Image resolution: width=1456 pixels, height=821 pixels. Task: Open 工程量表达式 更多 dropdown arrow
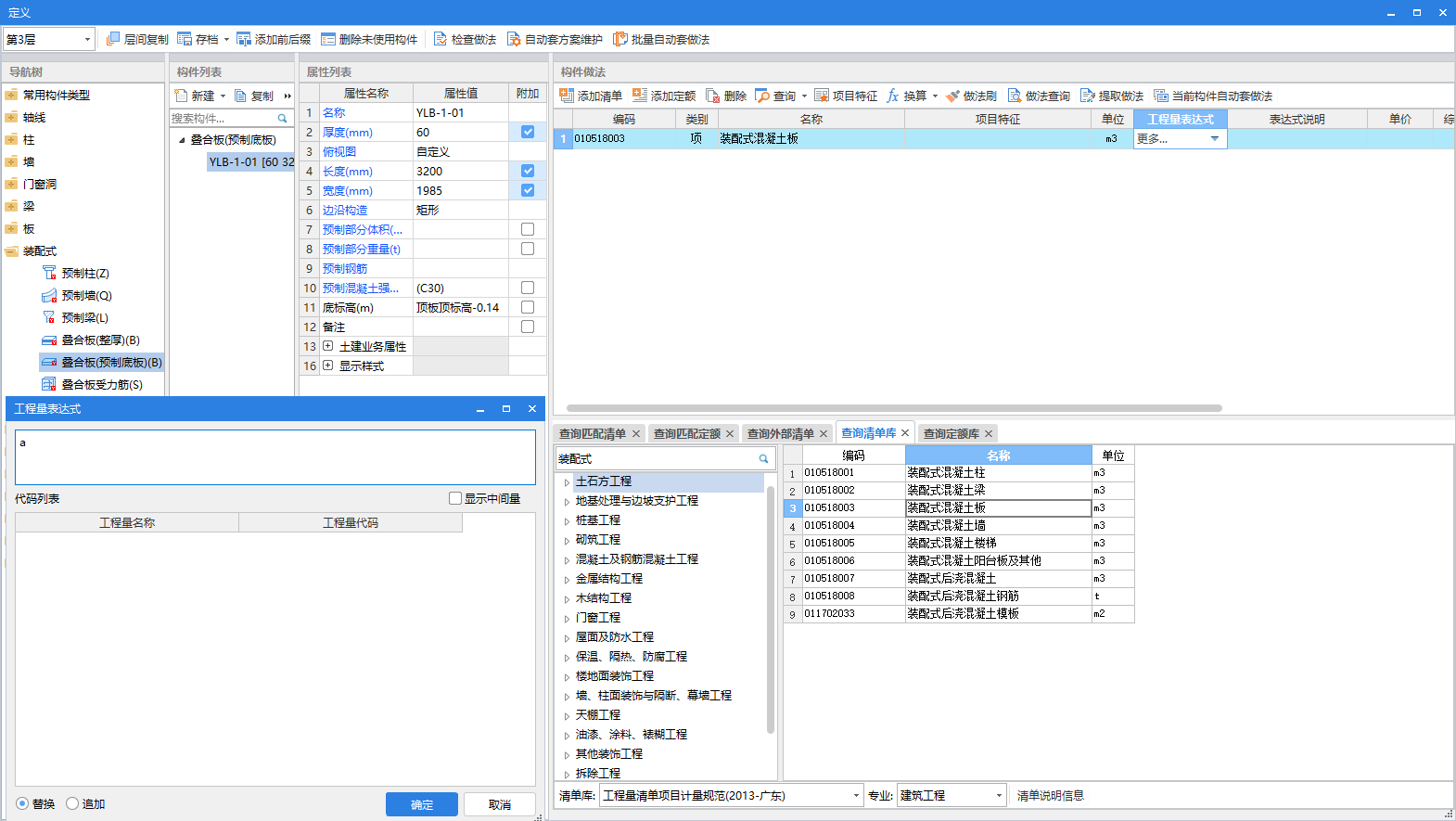(x=1215, y=139)
